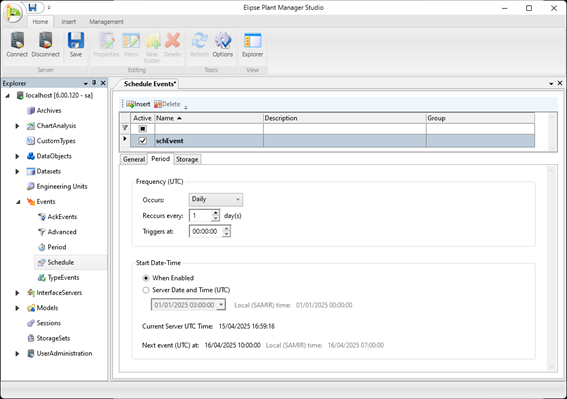This screenshot has width=567, height=399.
Task: Select Schedule node in Explorer
Action: click(60, 262)
